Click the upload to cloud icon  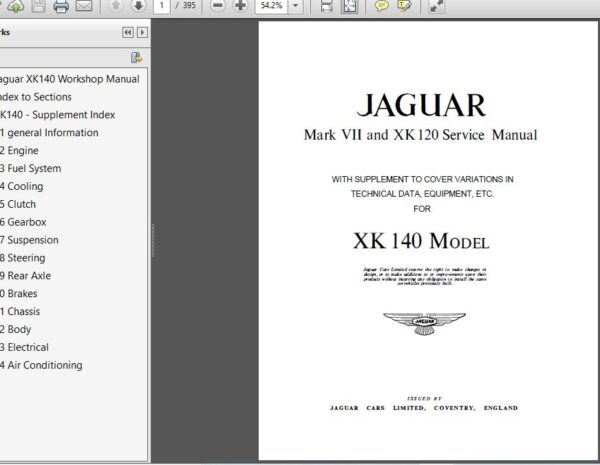pos(16,6)
